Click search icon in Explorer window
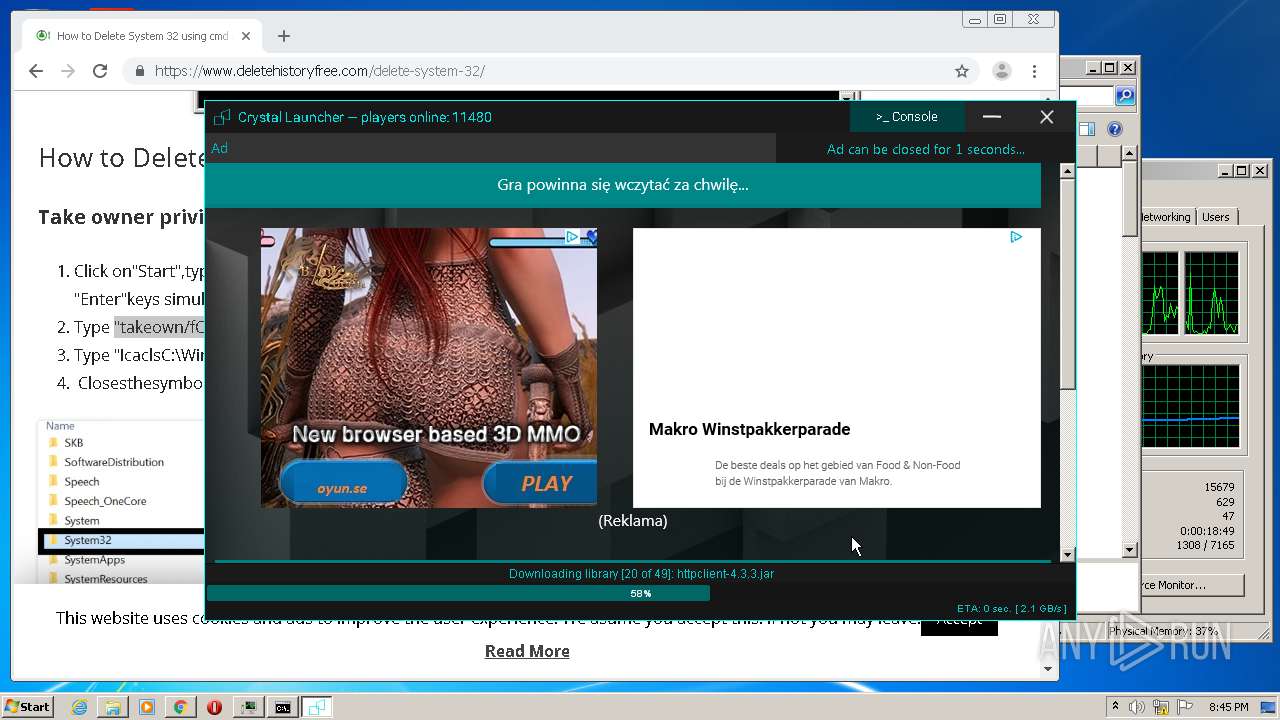 1125,96
